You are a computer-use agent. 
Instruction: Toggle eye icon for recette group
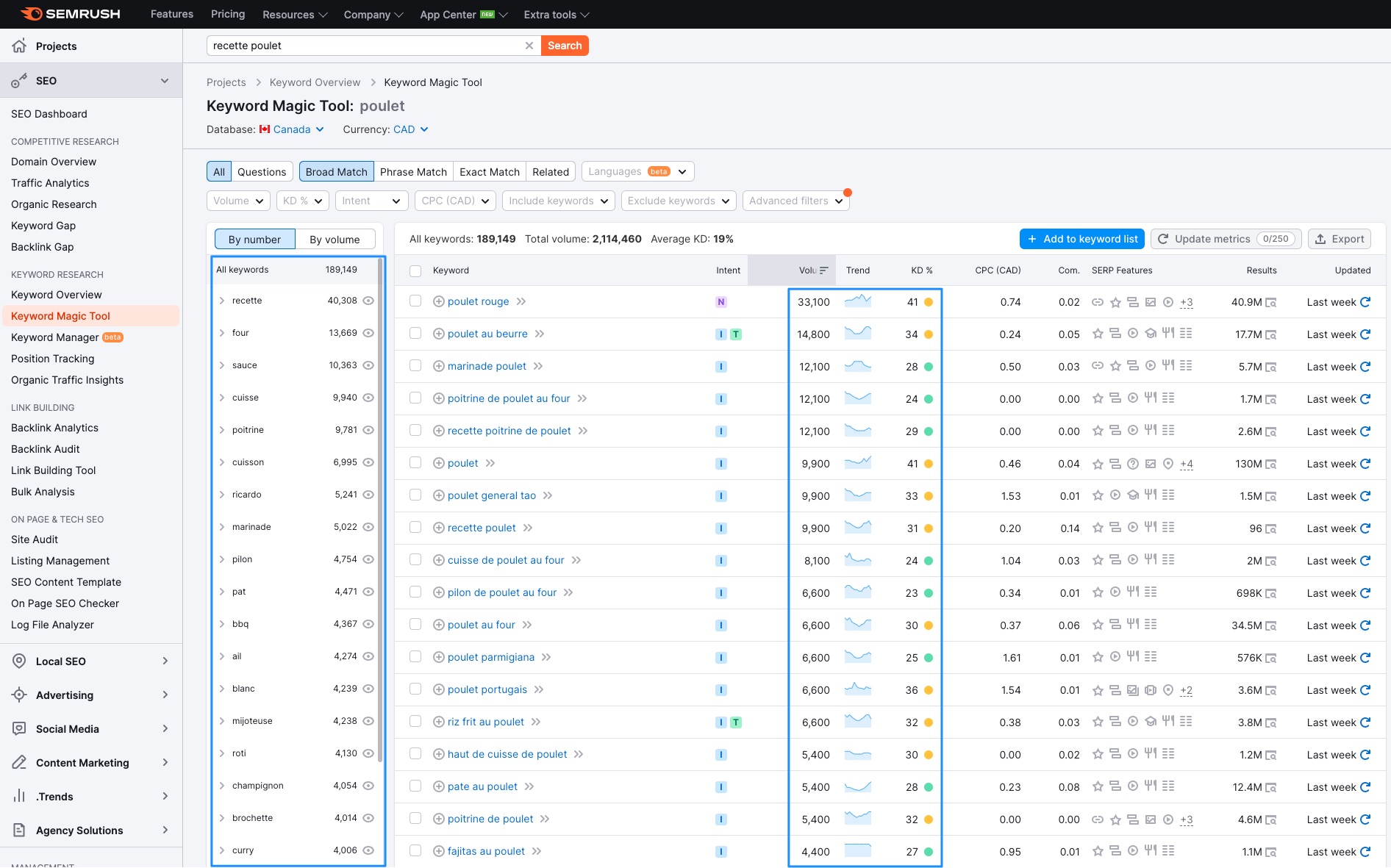(369, 301)
